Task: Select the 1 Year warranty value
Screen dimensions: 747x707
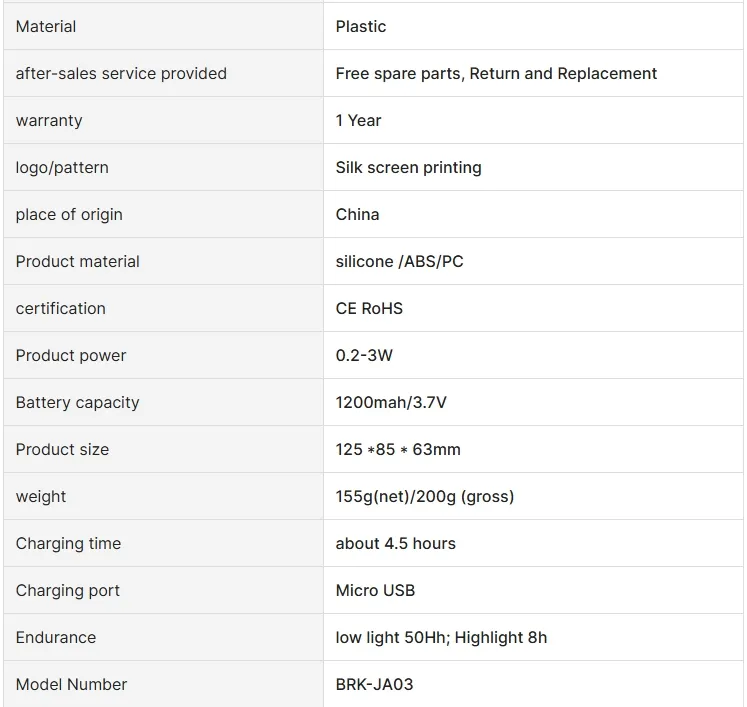Action: pos(358,121)
